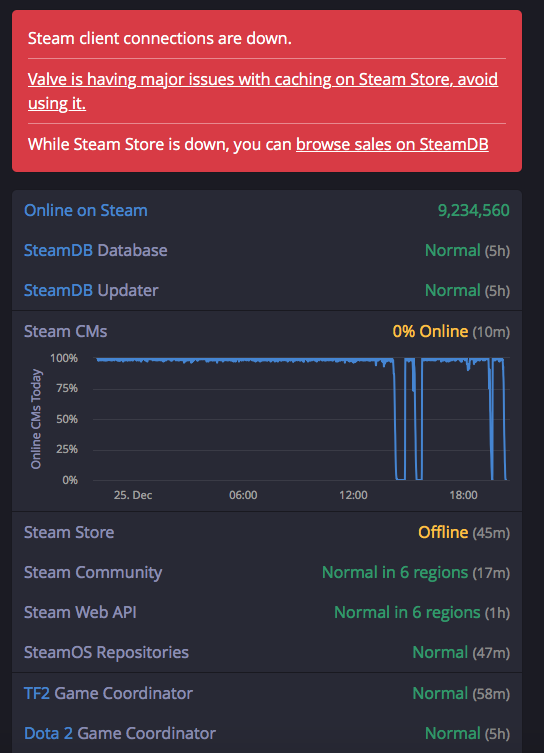Click the Steam Community label
544x753 pixels.
pyautogui.click(x=93, y=572)
